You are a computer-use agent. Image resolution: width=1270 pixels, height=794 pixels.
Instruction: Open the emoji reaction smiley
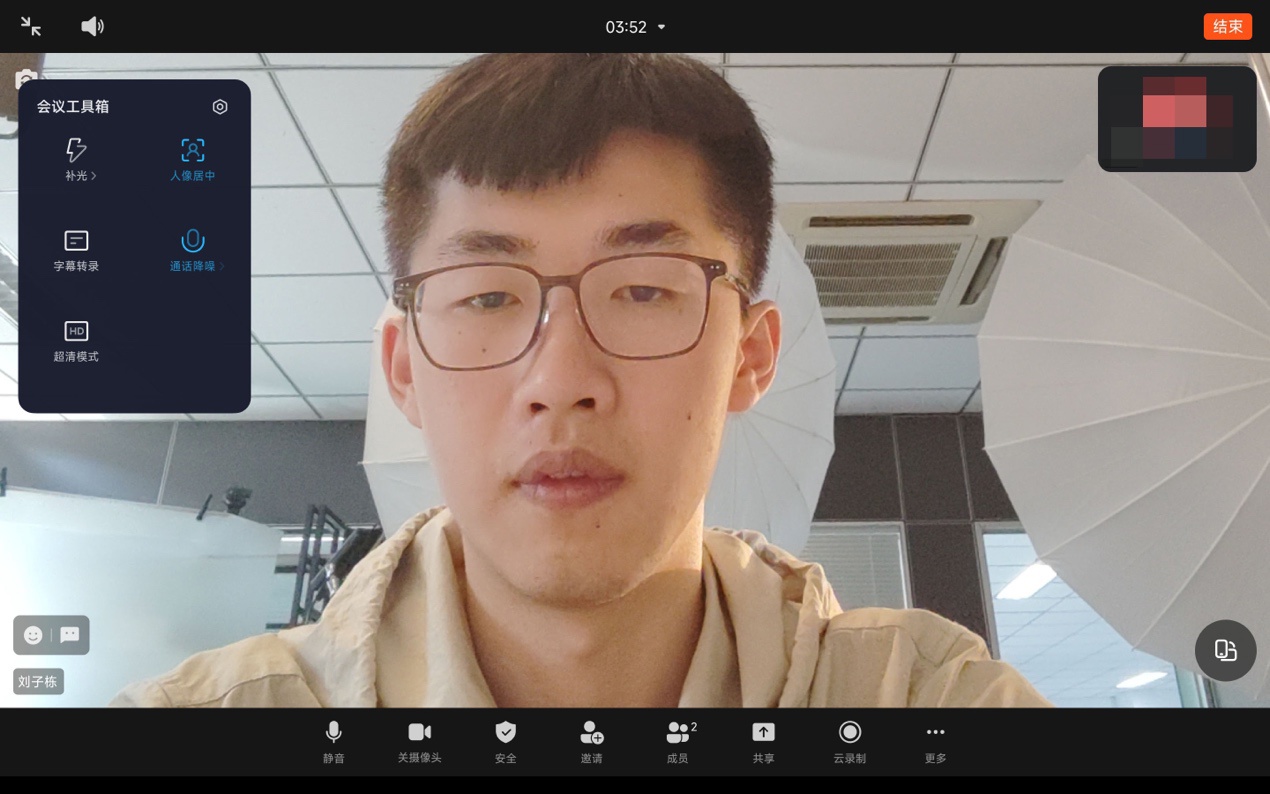33,635
